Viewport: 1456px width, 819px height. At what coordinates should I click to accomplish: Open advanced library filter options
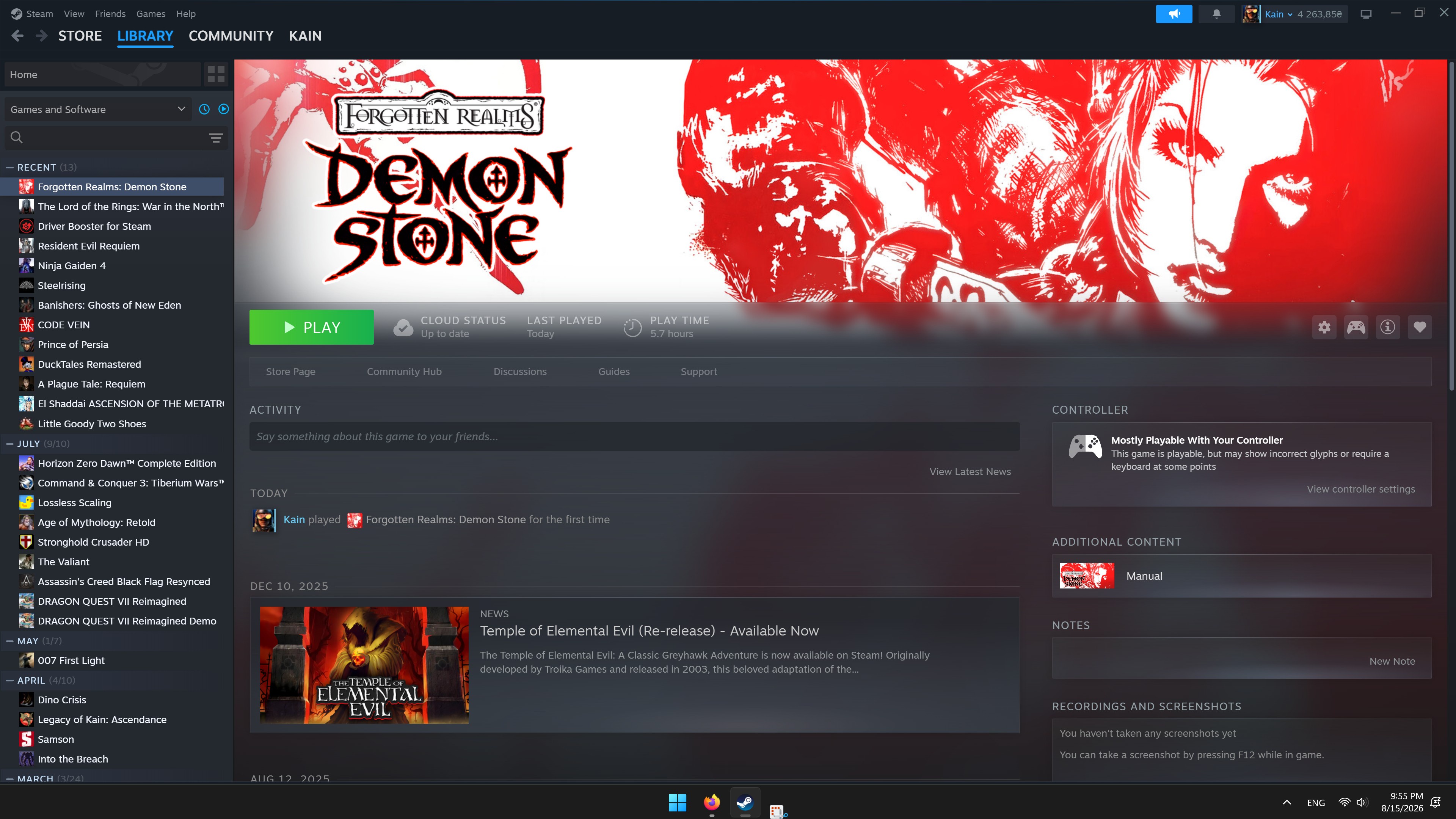[216, 138]
